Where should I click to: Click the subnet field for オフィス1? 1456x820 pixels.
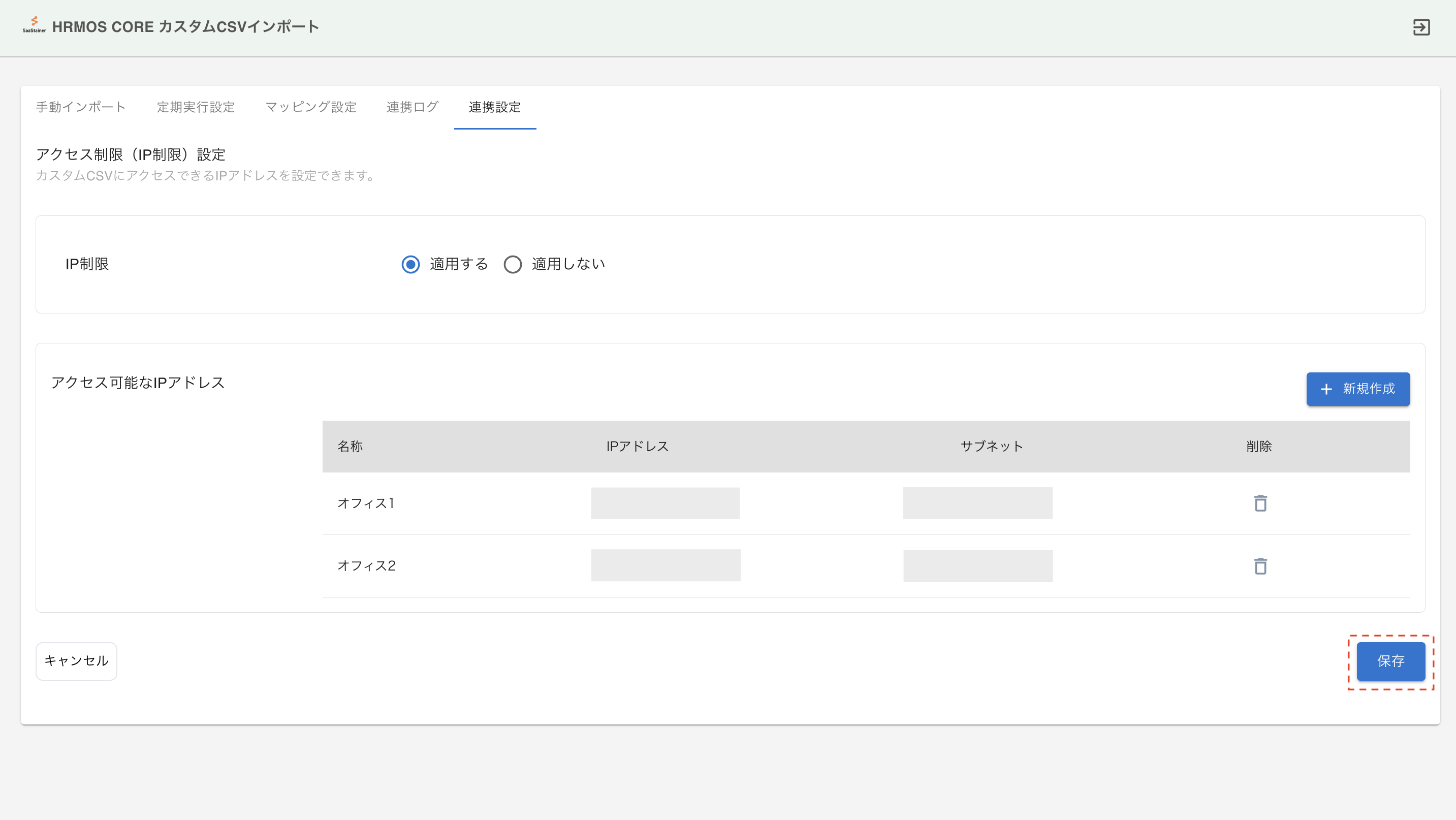click(977, 503)
